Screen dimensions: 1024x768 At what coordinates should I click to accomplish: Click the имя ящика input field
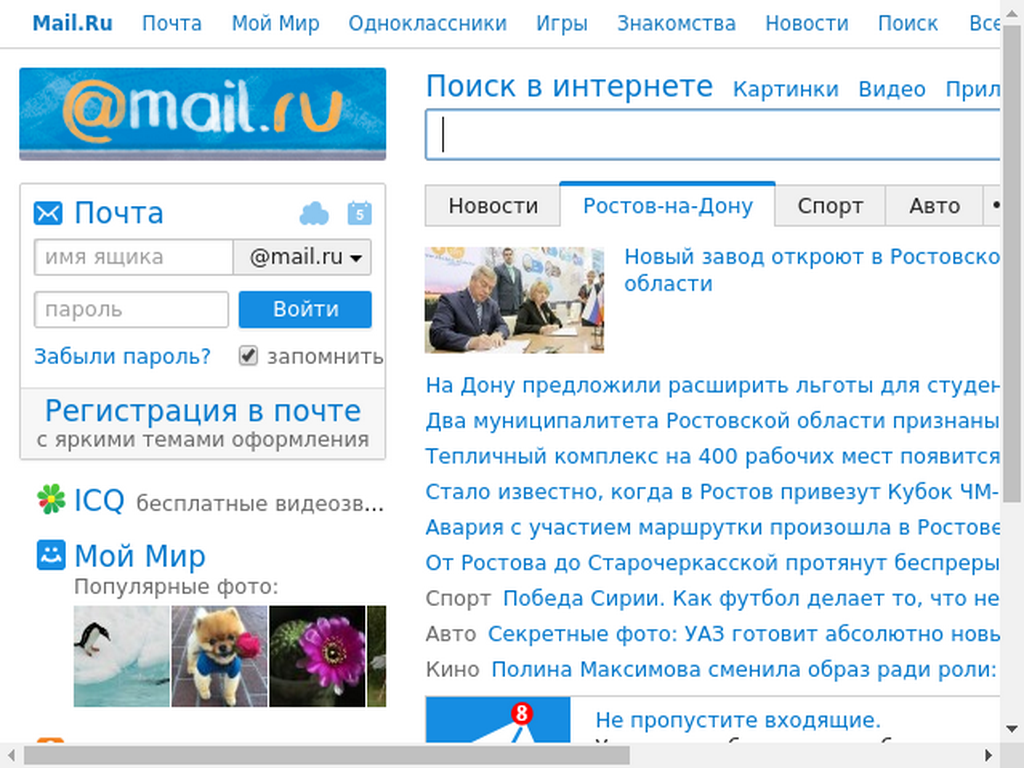[x=134, y=257]
